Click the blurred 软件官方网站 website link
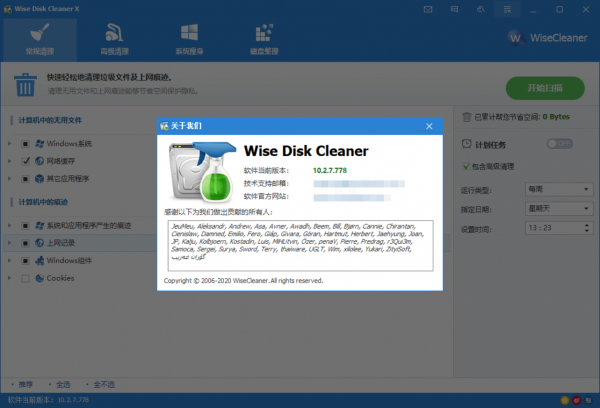 (x=352, y=197)
